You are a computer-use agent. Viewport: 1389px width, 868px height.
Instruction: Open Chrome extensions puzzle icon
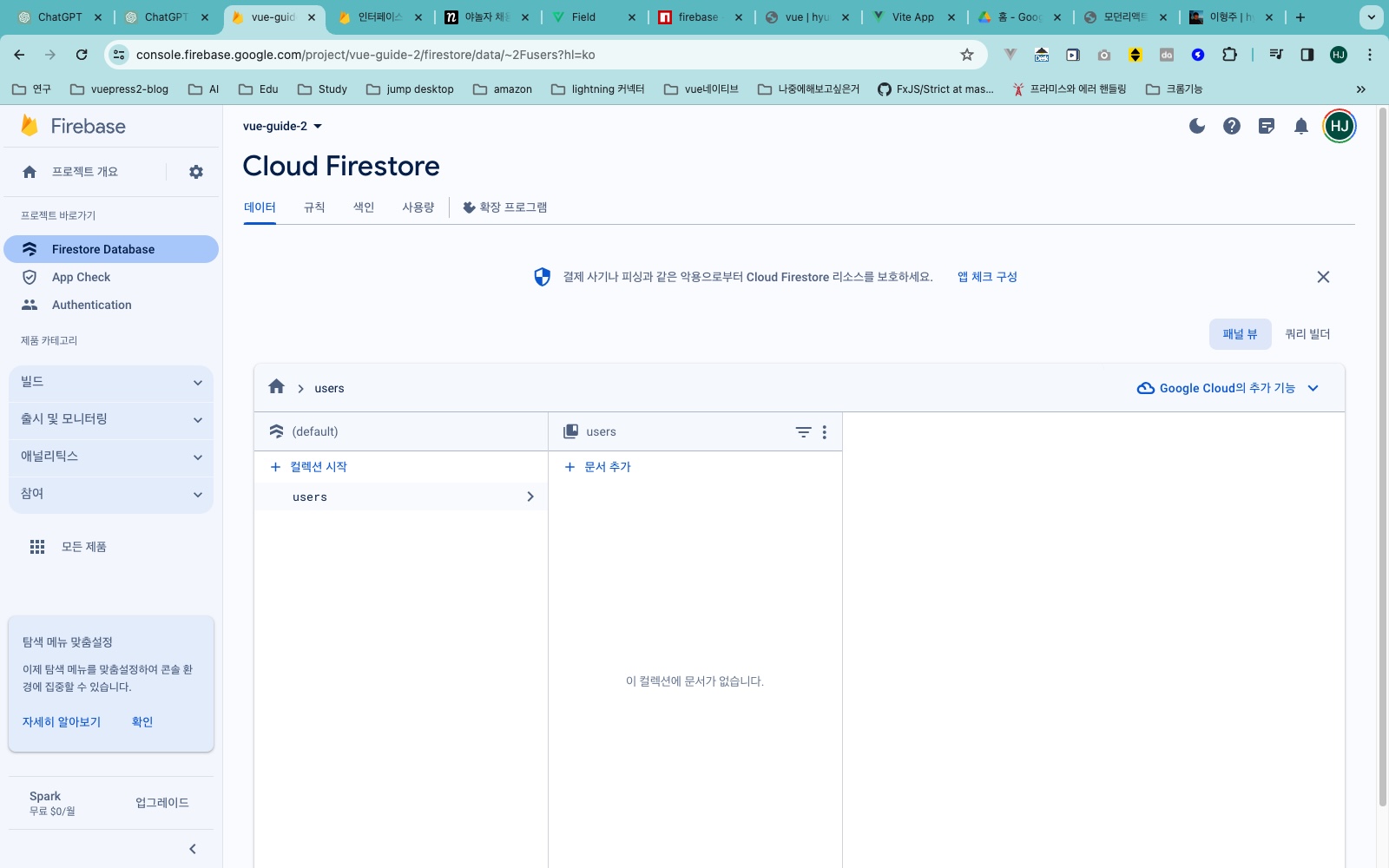1229,55
